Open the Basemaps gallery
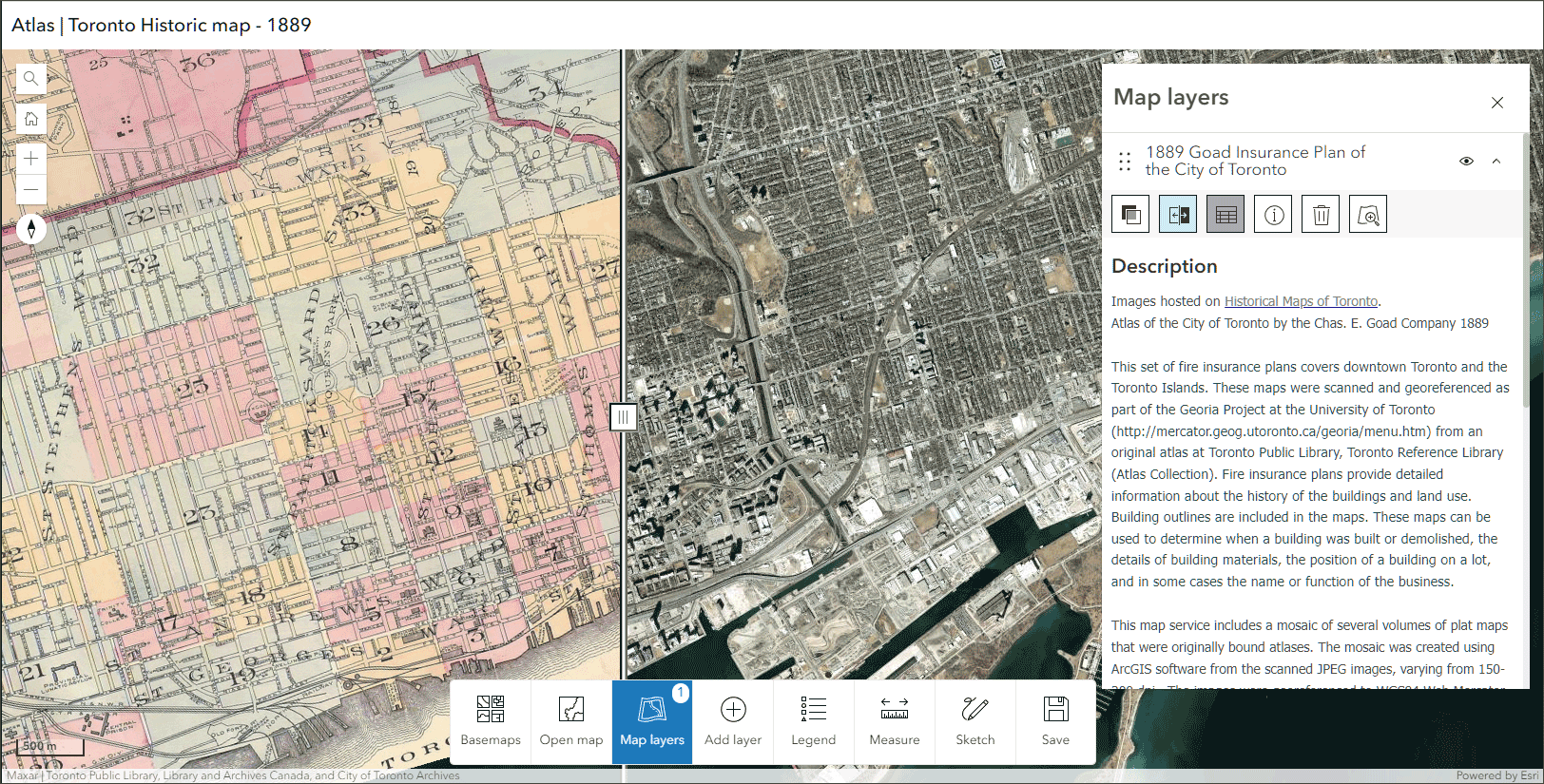 [491, 721]
